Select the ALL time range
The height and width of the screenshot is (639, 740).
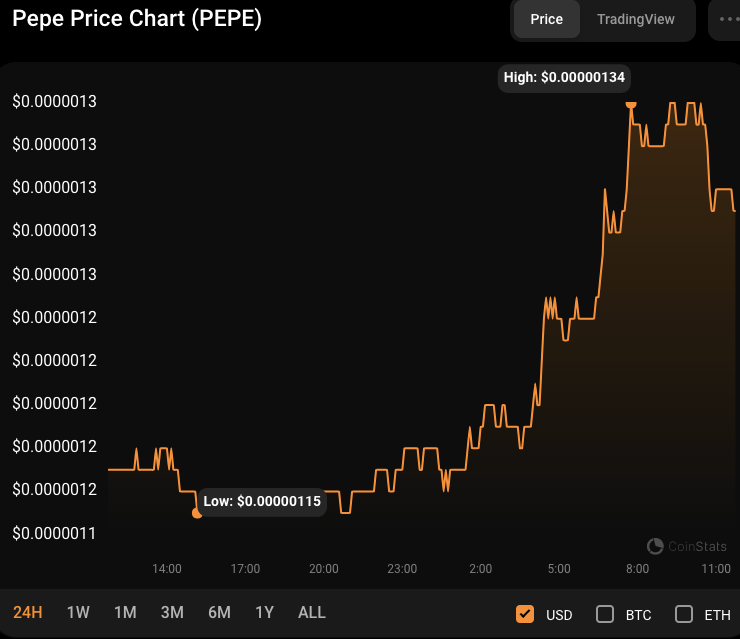pos(312,613)
